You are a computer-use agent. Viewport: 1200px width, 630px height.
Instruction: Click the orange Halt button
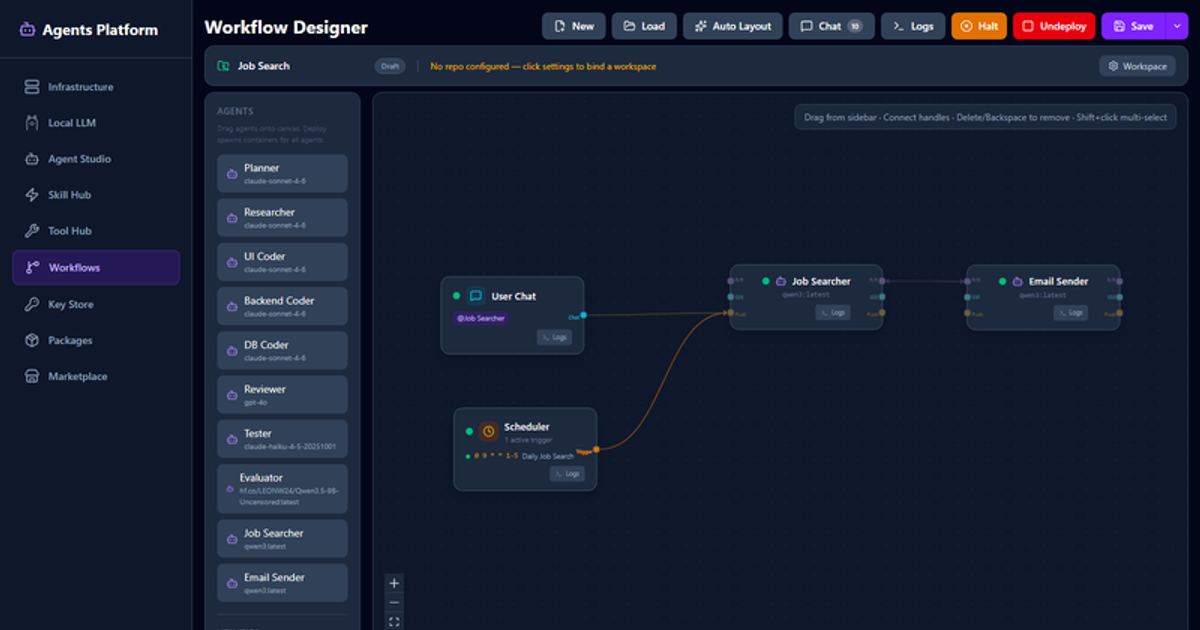coord(979,26)
